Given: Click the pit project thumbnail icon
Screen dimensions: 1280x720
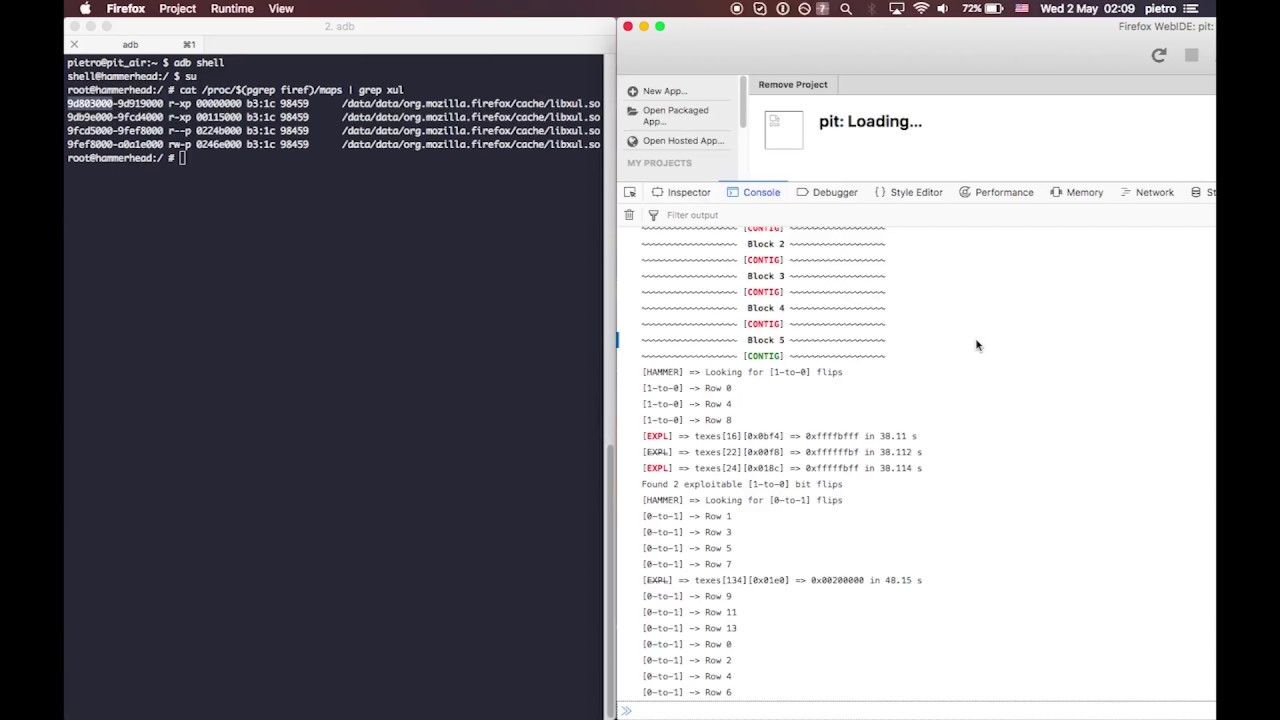Looking at the screenshot, I should click(783, 130).
